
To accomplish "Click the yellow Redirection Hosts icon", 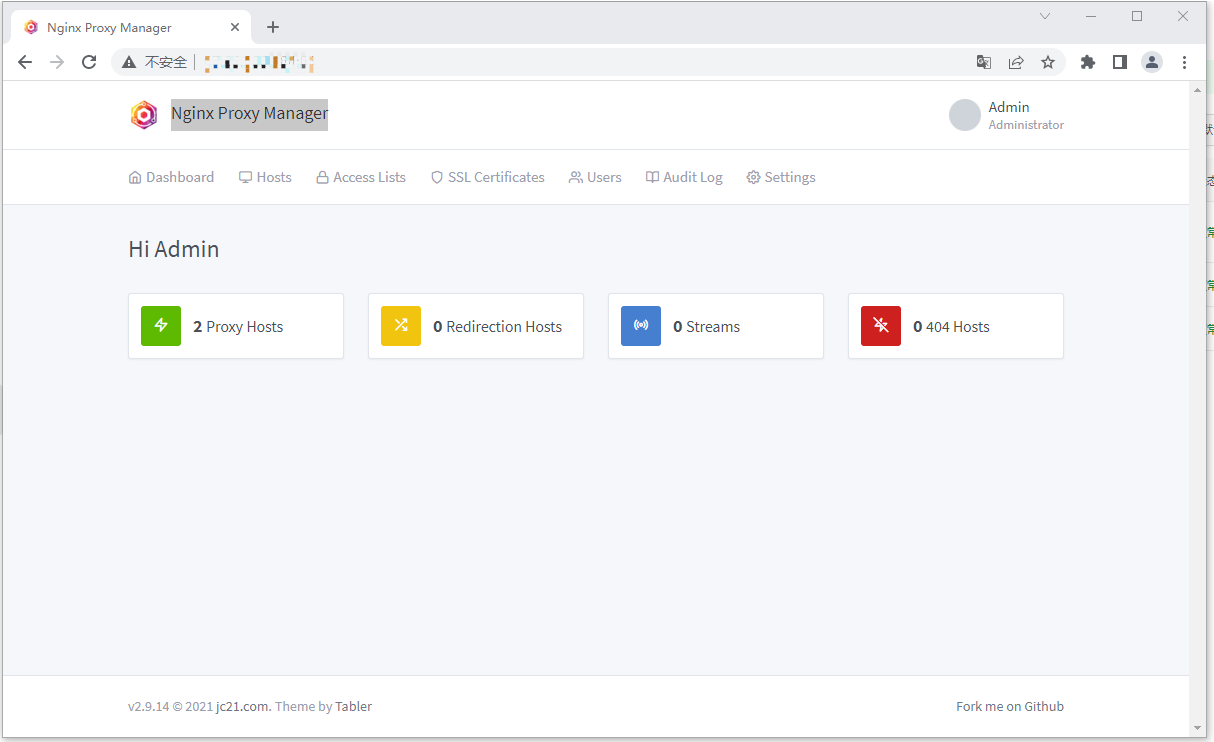I will (401, 326).
